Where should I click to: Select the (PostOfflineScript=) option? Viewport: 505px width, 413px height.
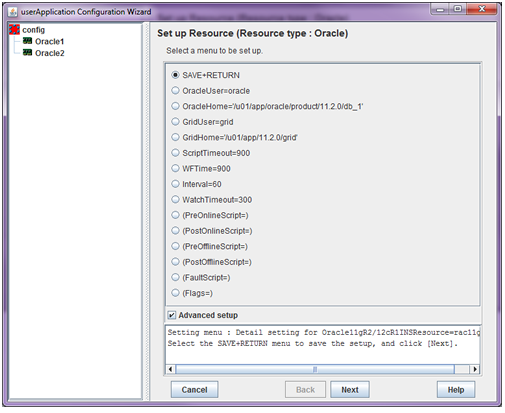click(212, 262)
